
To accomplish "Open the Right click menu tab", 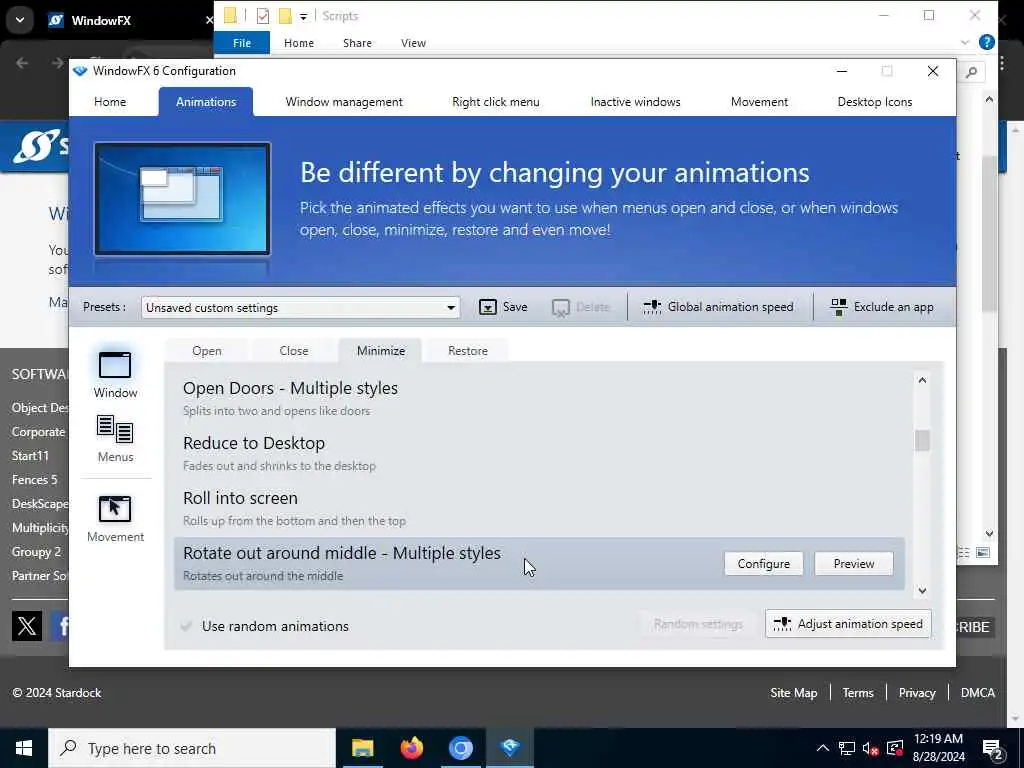I will (x=496, y=102).
